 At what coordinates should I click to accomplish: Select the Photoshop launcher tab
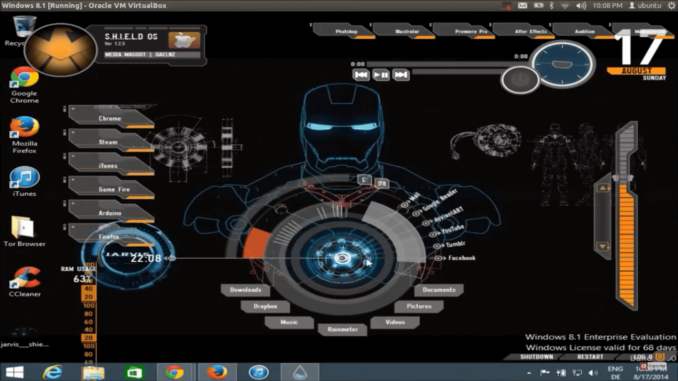click(345, 31)
